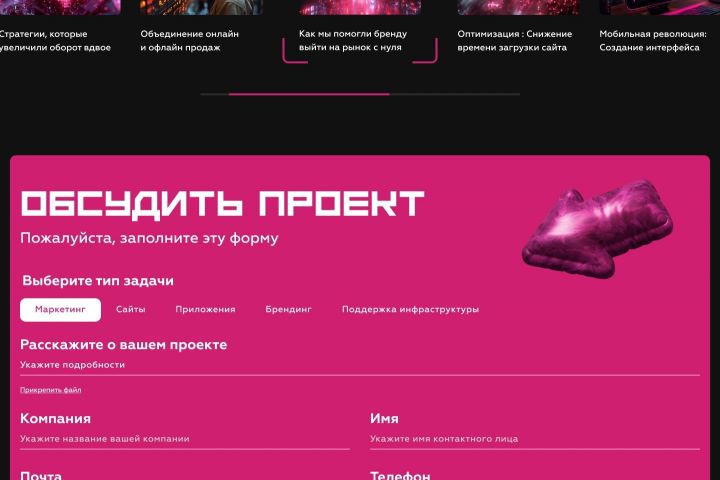
Task: Select the Брендинг task type
Action: [288, 310]
